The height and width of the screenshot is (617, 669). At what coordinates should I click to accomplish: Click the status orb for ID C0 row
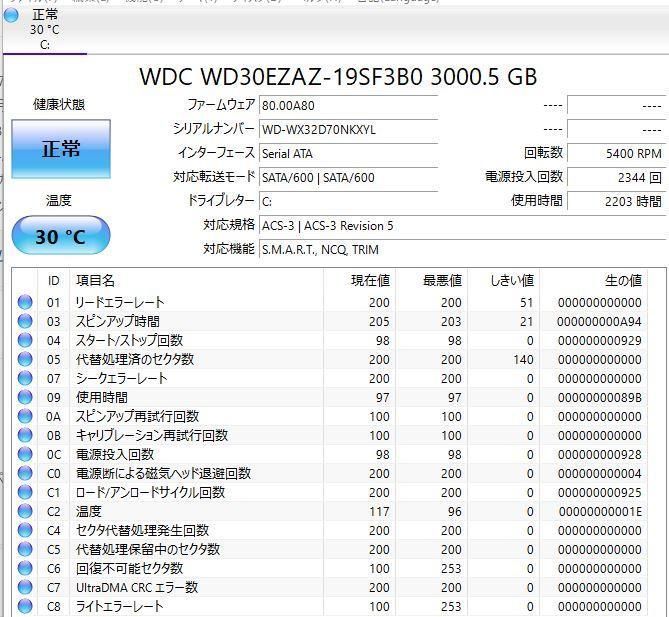25,473
